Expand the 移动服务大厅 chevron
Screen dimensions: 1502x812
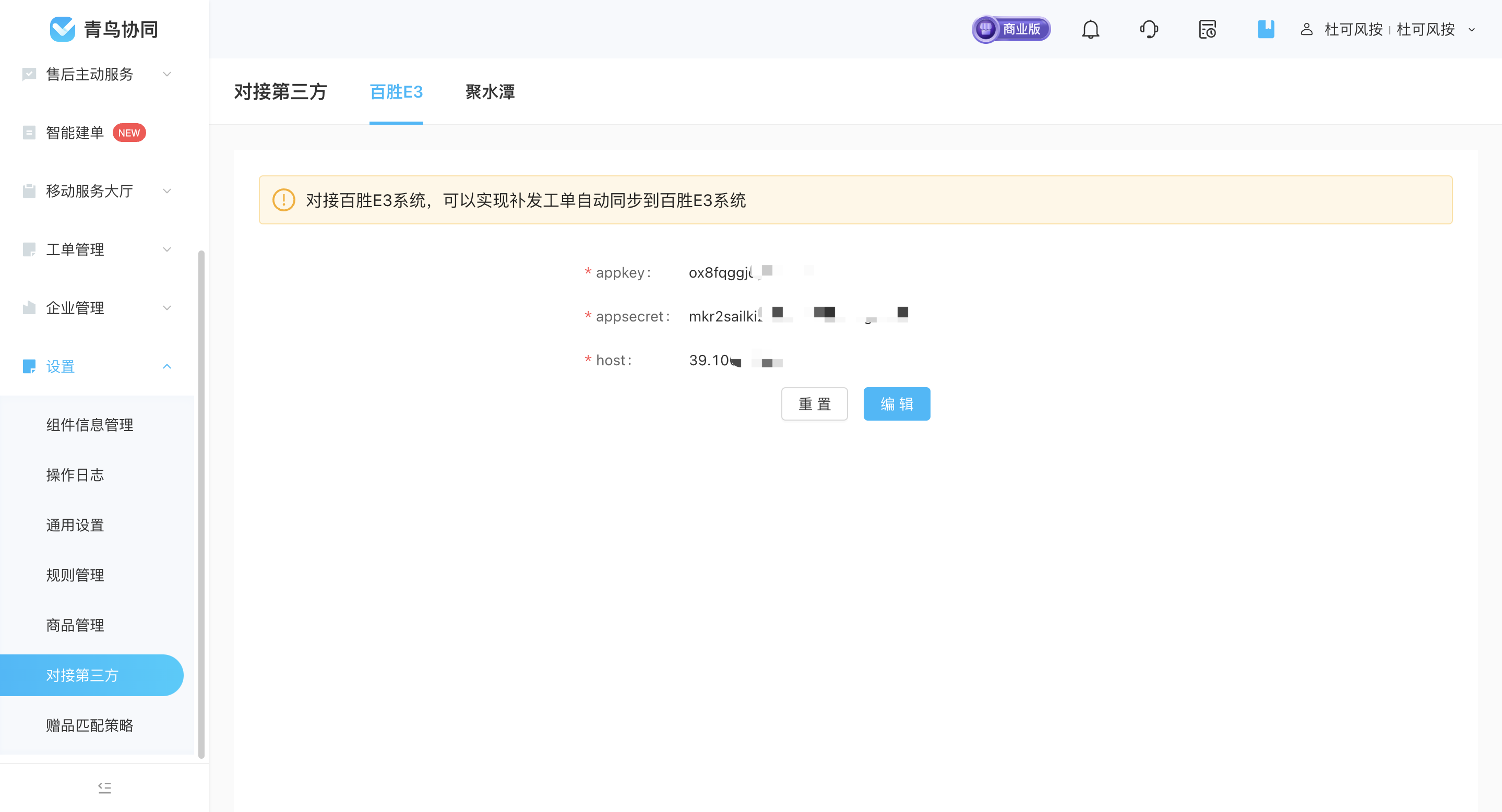(167, 191)
